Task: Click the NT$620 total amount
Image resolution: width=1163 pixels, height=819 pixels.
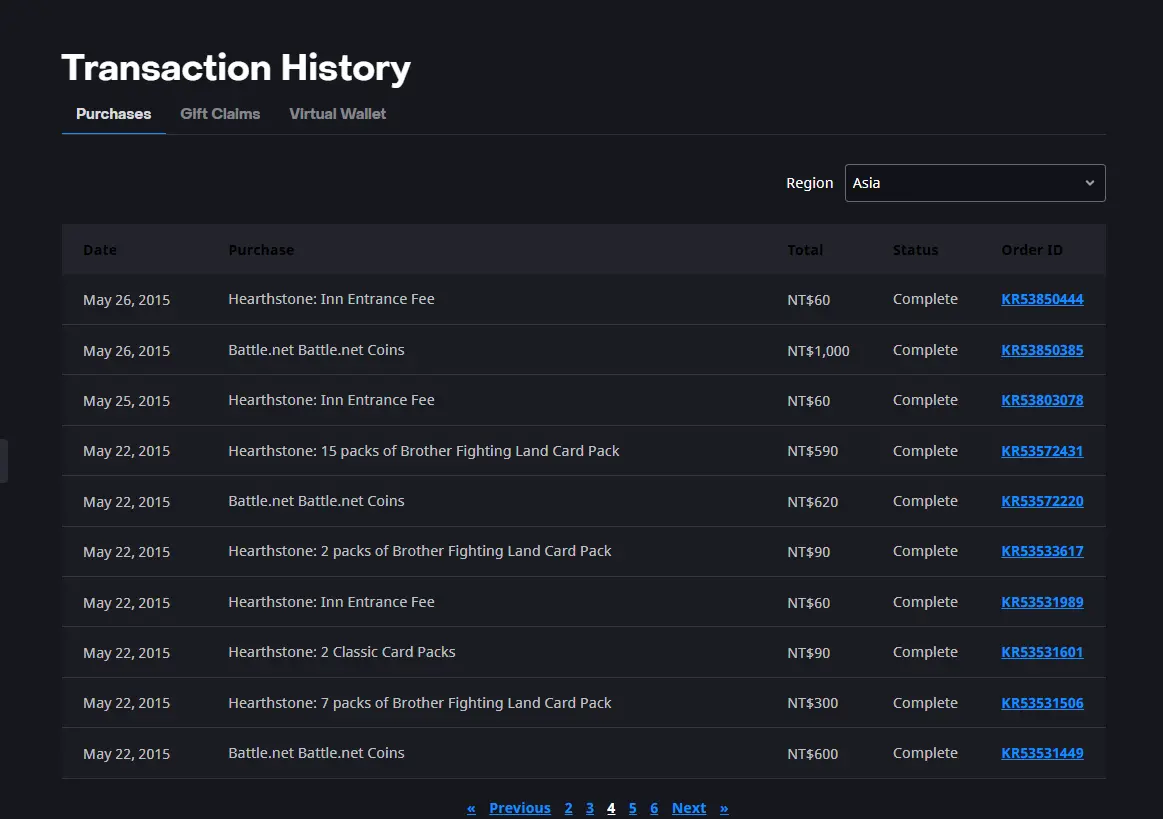Action: coord(812,502)
